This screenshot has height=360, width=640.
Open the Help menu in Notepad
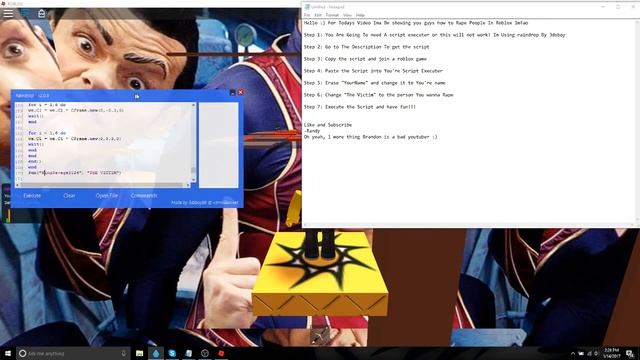click(x=360, y=15)
